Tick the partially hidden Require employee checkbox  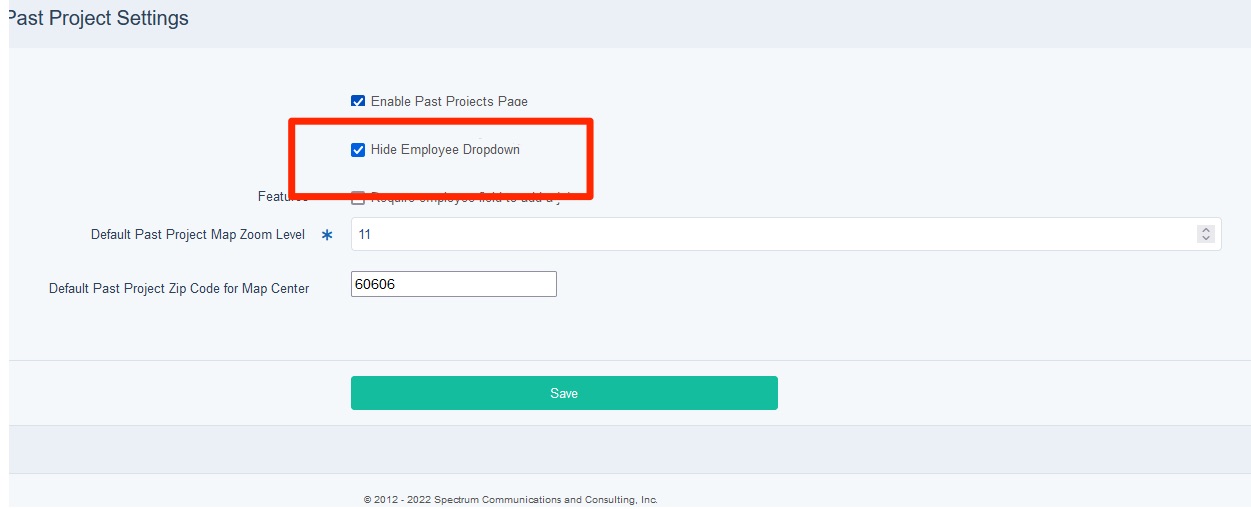point(358,198)
